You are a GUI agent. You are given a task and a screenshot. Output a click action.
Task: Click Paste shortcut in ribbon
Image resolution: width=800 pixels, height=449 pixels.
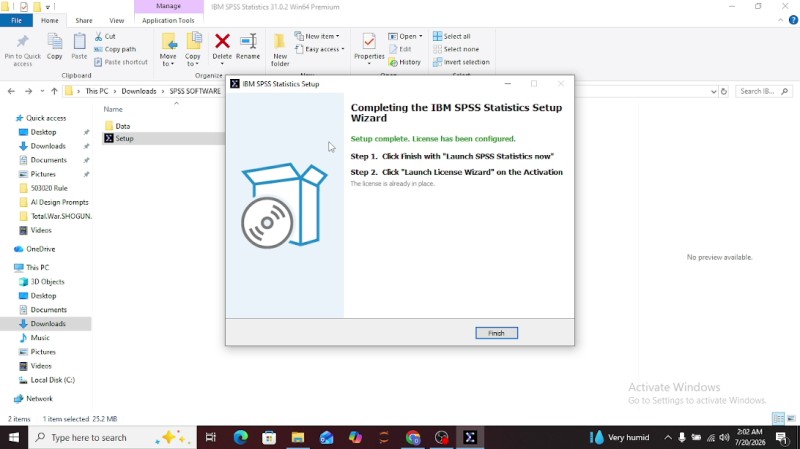[121, 62]
